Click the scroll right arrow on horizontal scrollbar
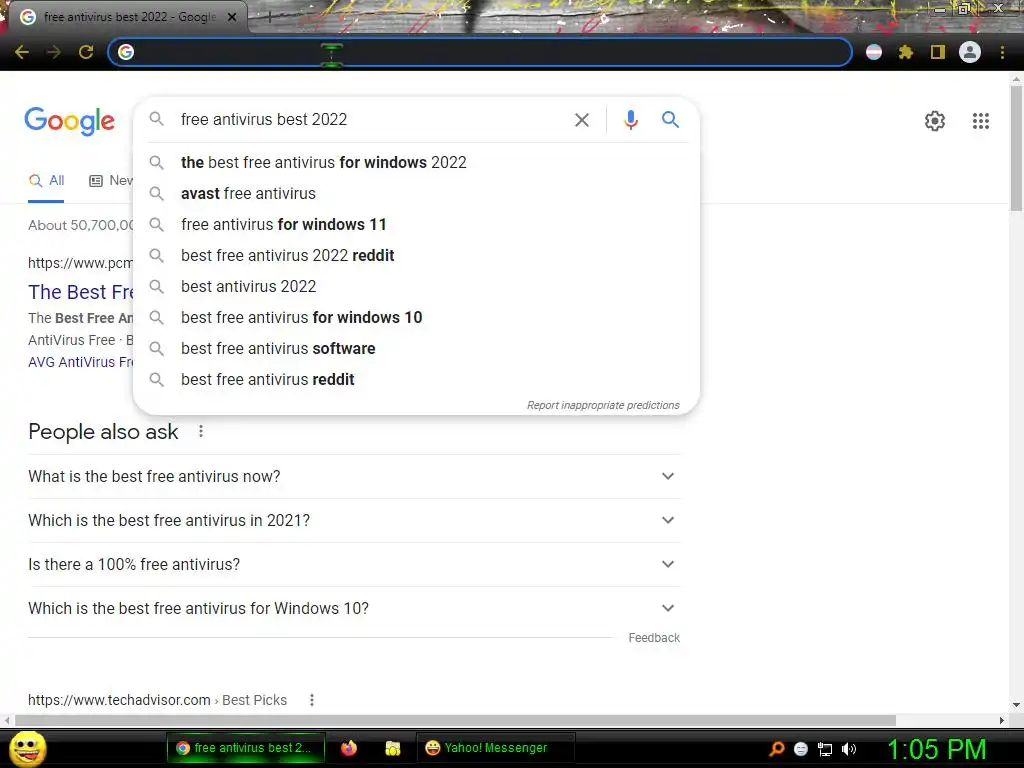 pyautogui.click(x=1001, y=720)
